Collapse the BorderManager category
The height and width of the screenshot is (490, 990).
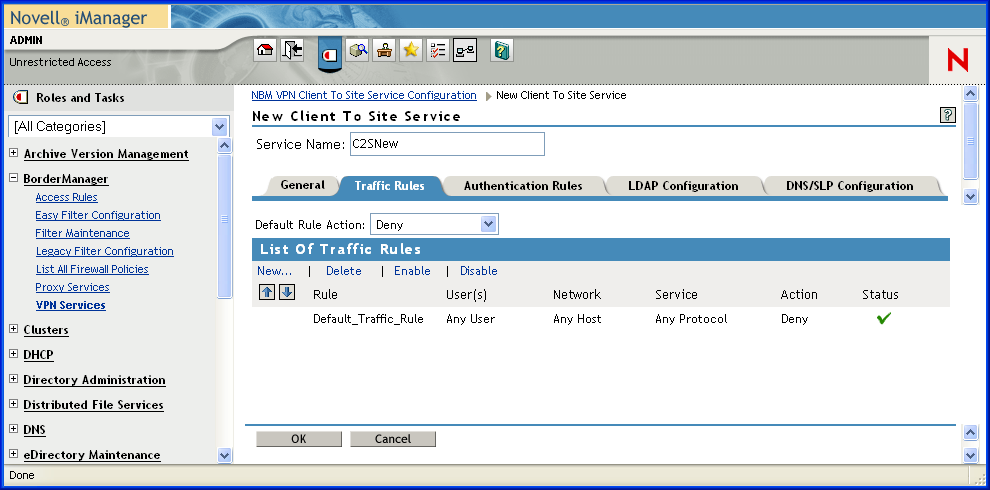pos(13,178)
